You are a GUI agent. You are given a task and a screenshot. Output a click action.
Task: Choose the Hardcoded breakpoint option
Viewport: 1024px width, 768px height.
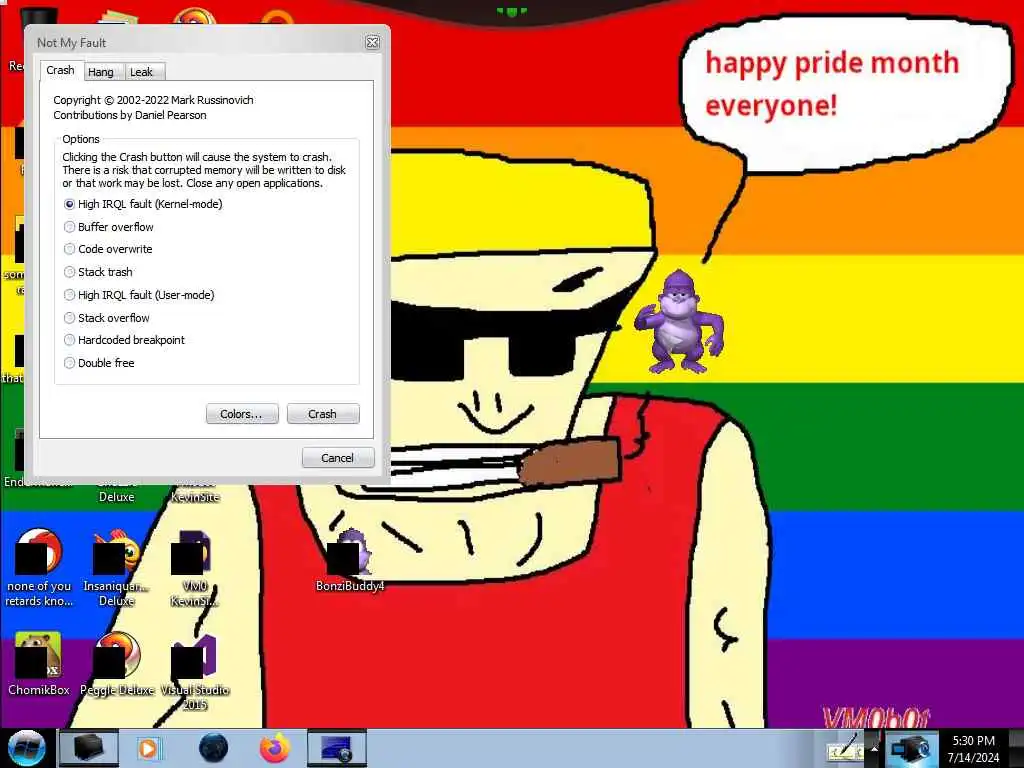click(124, 340)
